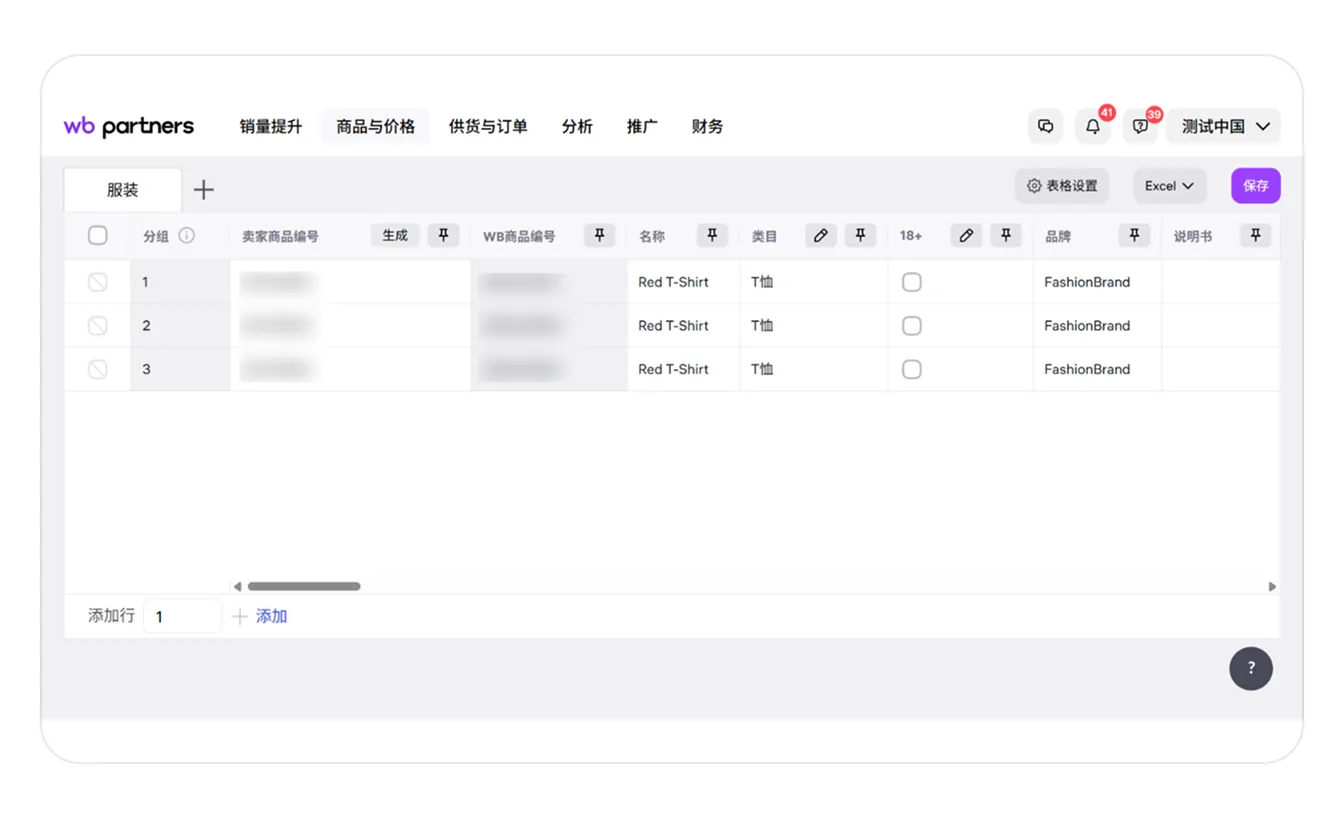This screenshot has height=818, width=1344.
Task: Click FashionBrand cell in row 3
Action: [x=1097, y=369]
